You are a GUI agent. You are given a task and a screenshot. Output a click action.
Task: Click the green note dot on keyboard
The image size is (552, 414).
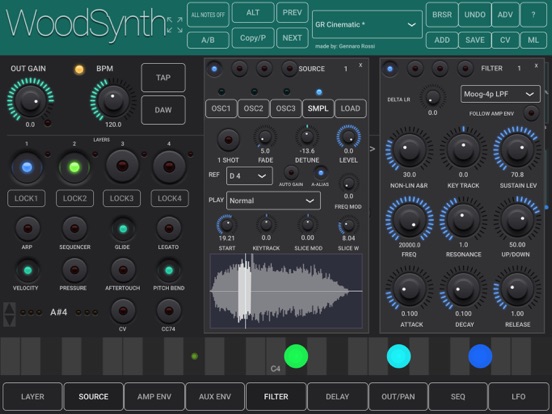pos(296,356)
